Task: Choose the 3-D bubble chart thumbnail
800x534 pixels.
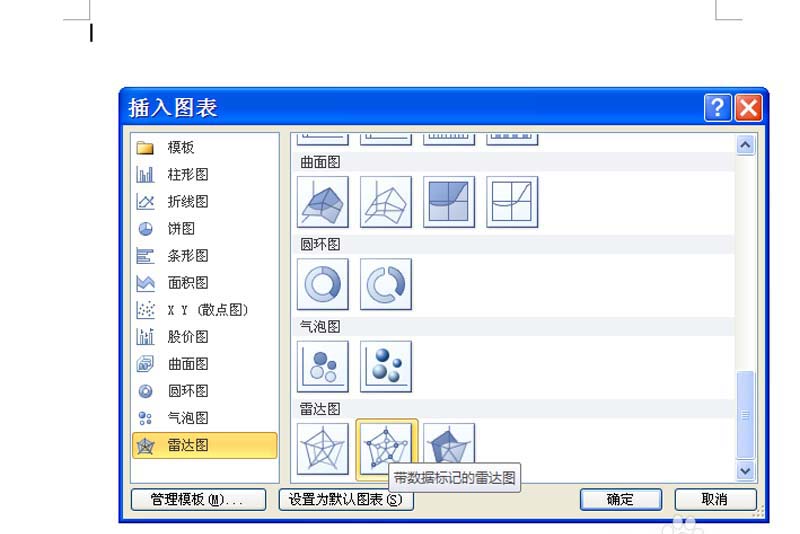Action: click(x=386, y=366)
